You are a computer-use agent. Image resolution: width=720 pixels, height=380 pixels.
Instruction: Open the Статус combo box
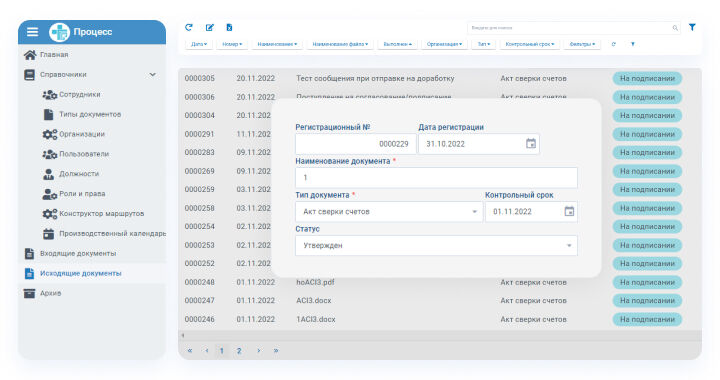click(436, 246)
